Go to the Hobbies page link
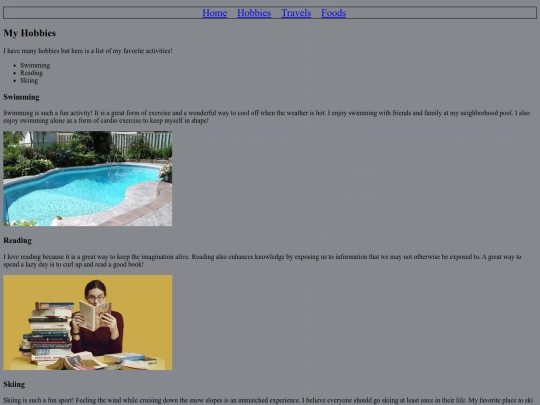Viewport: 540px width, 405px height. pyautogui.click(x=254, y=13)
